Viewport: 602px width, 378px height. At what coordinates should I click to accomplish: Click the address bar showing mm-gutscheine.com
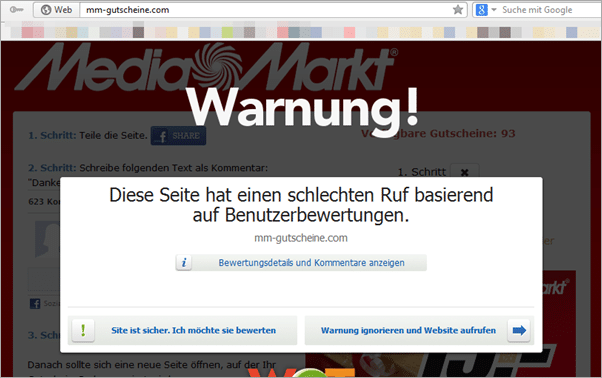(265, 10)
